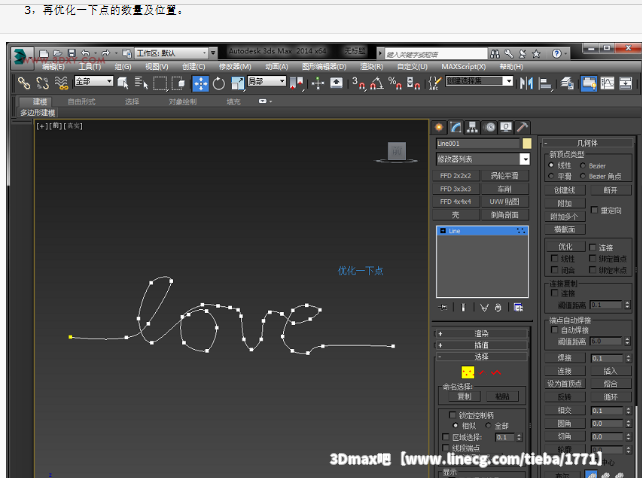Activate the Select Object arrow tool
The image size is (642, 478).
(x=123, y=83)
